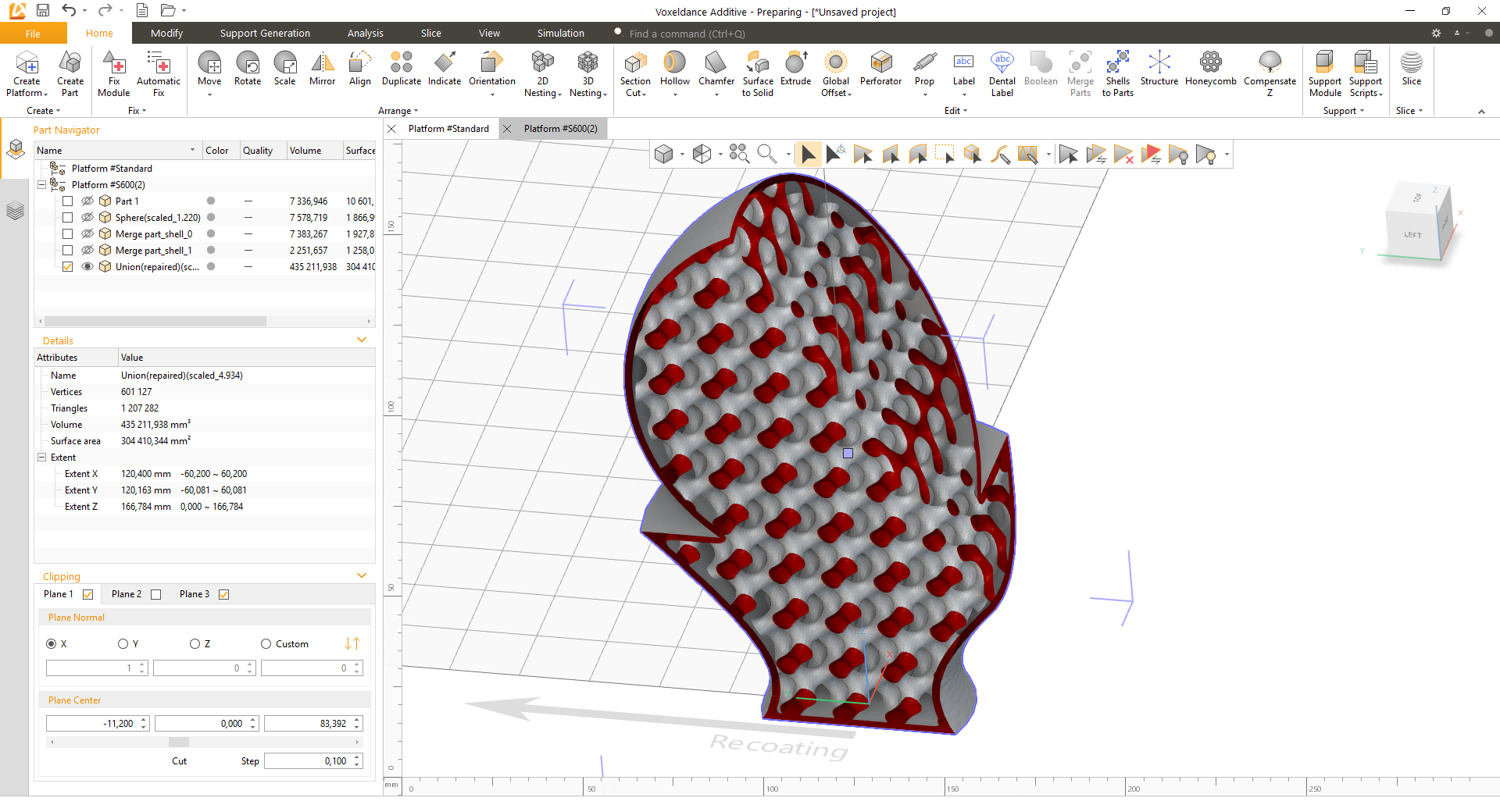Uncheck the Plane 1 clipping checkbox
The height and width of the screenshot is (812, 1500).
point(88,594)
